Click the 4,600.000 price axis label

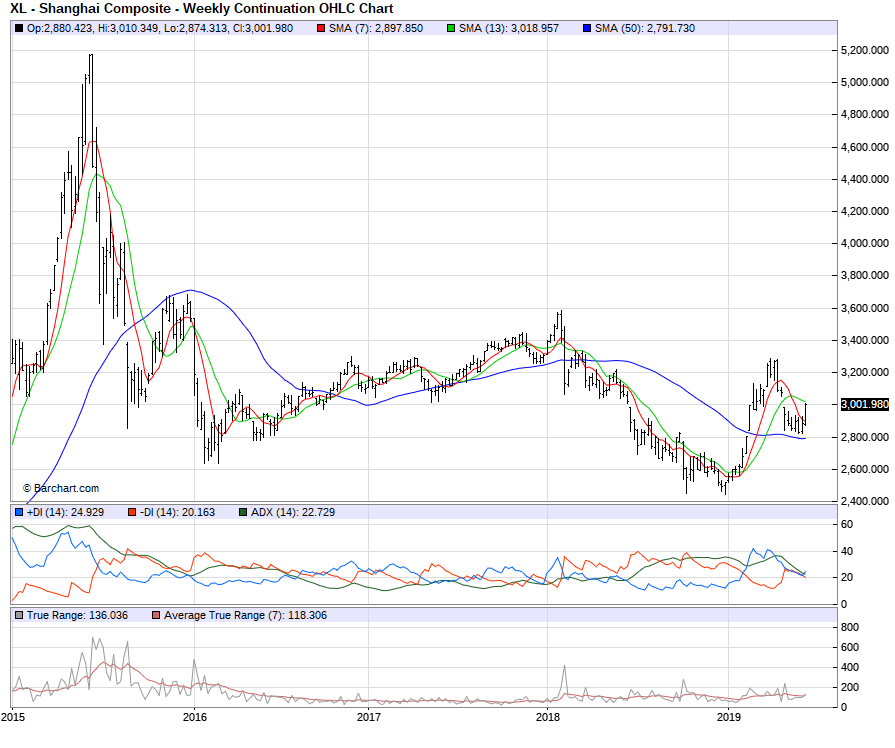click(865, 147)
